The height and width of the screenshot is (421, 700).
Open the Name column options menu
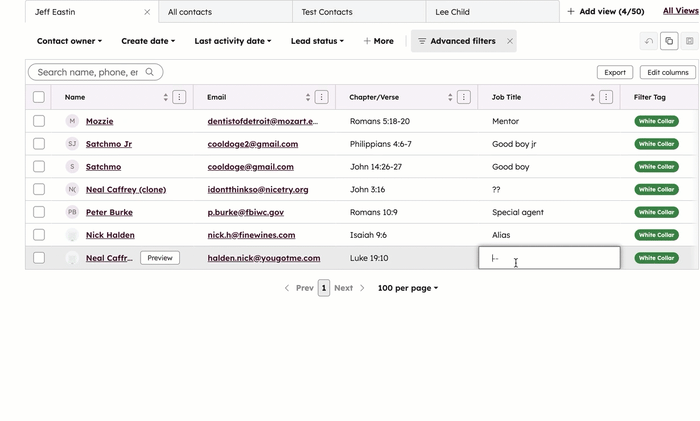pos(179,97)
